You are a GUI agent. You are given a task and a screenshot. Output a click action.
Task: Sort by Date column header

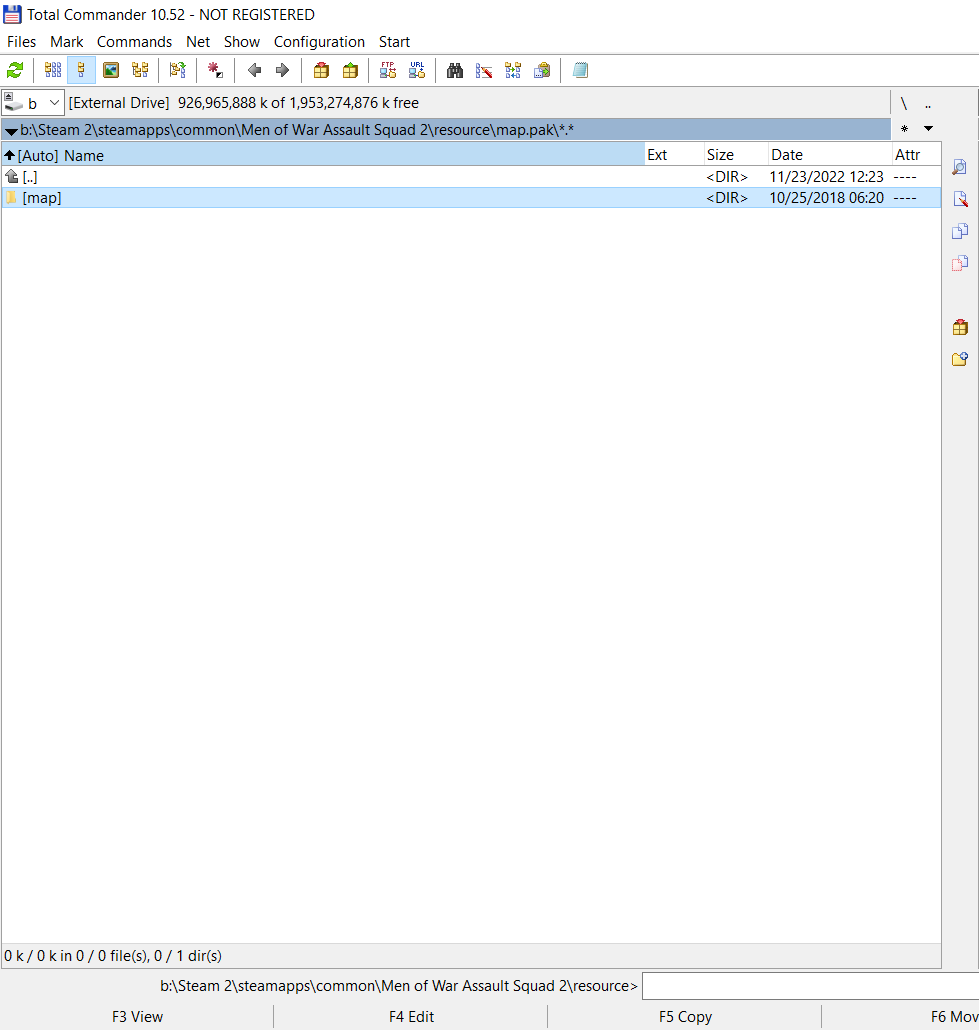[x=830, y=155]
